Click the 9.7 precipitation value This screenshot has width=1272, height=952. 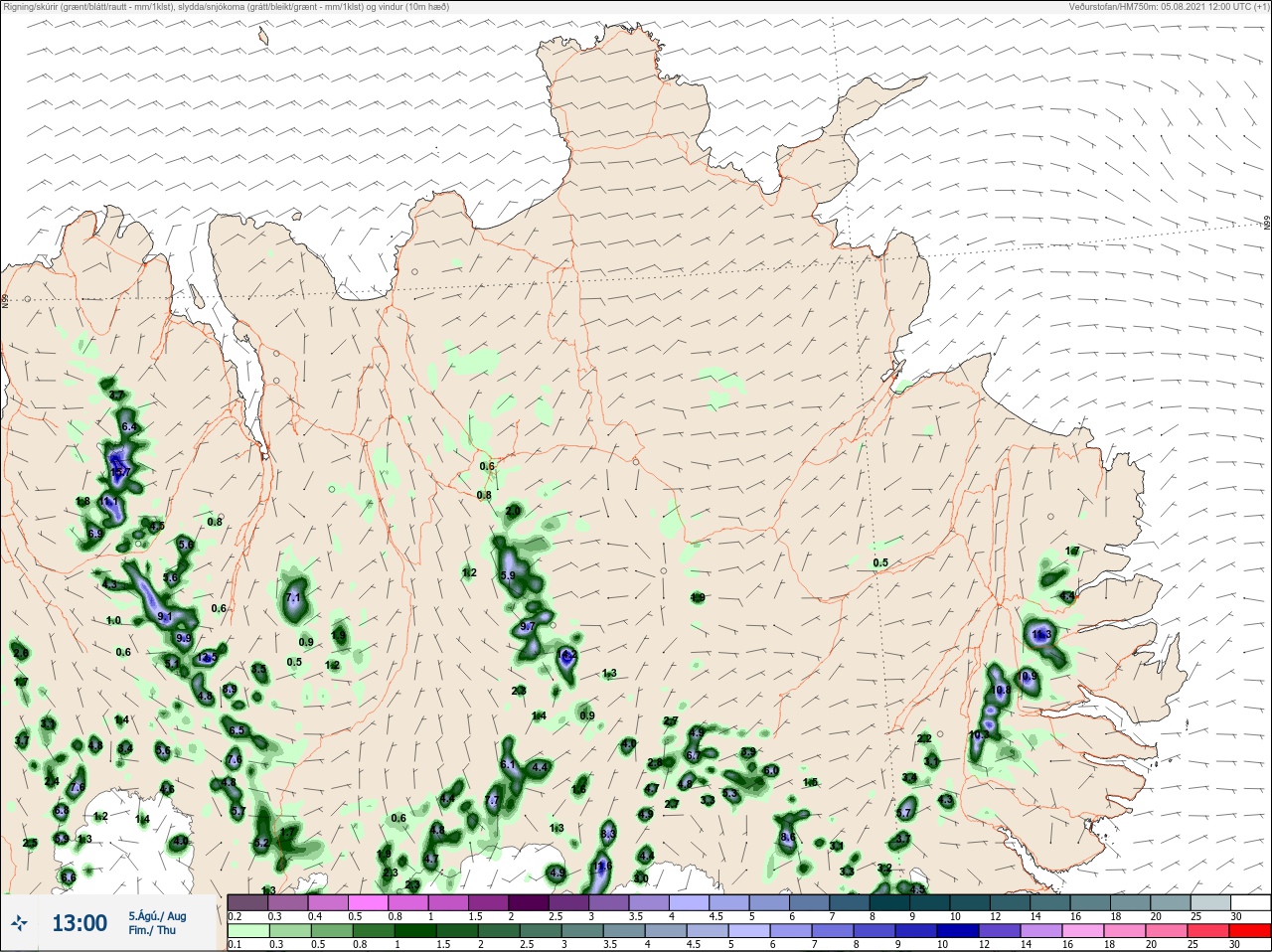click(x=528, y=626)
